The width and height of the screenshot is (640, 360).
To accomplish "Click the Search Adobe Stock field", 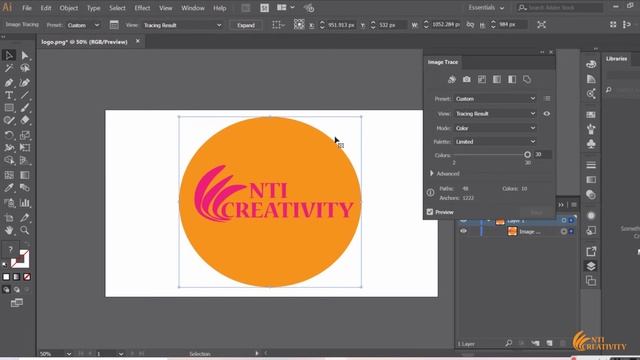I will coord(560,8).
